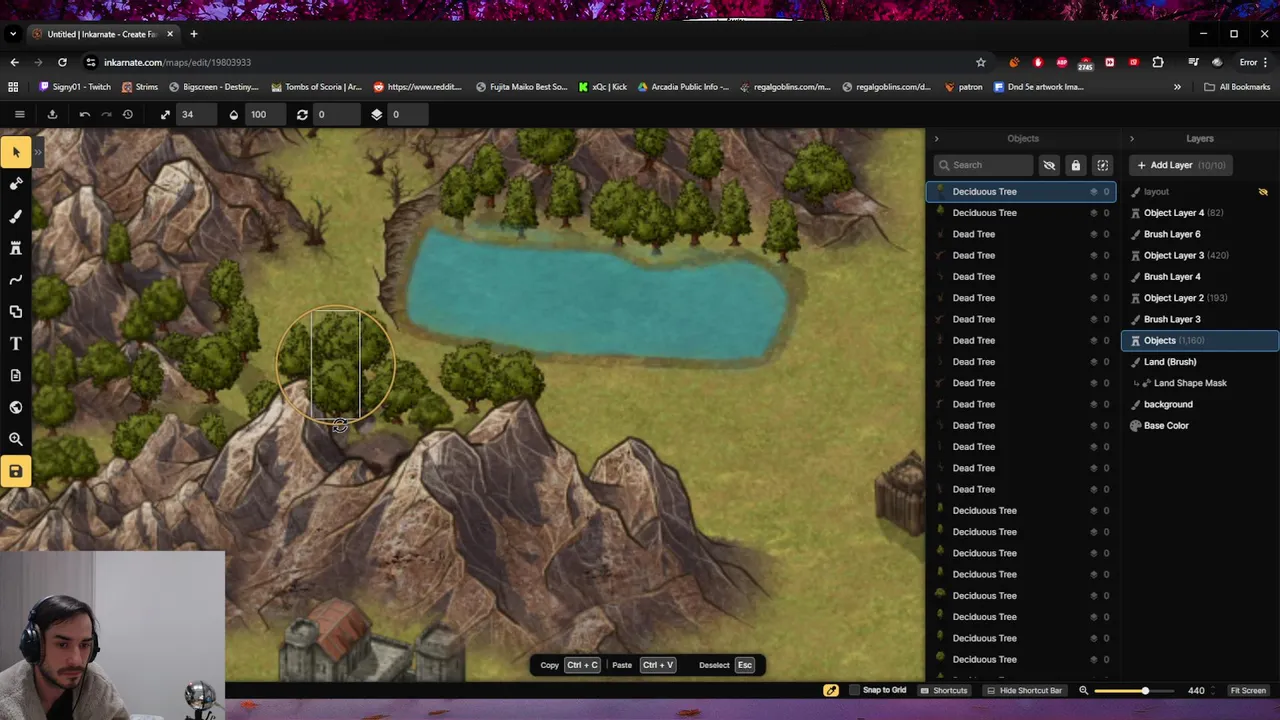
Task: Click the eyedropper icon in bottom bar
Action: [831, 690]
